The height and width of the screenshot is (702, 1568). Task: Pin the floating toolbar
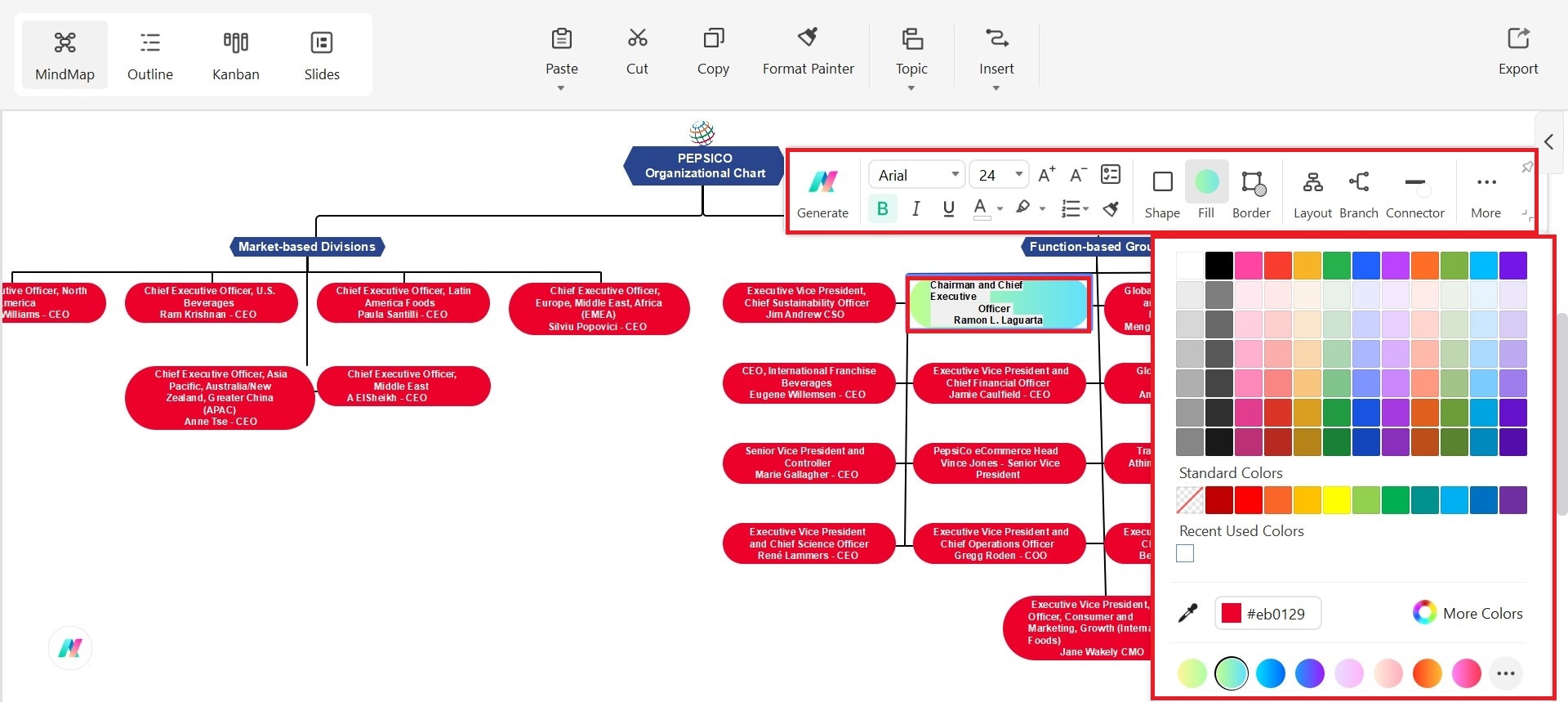tap(1526, 167)
